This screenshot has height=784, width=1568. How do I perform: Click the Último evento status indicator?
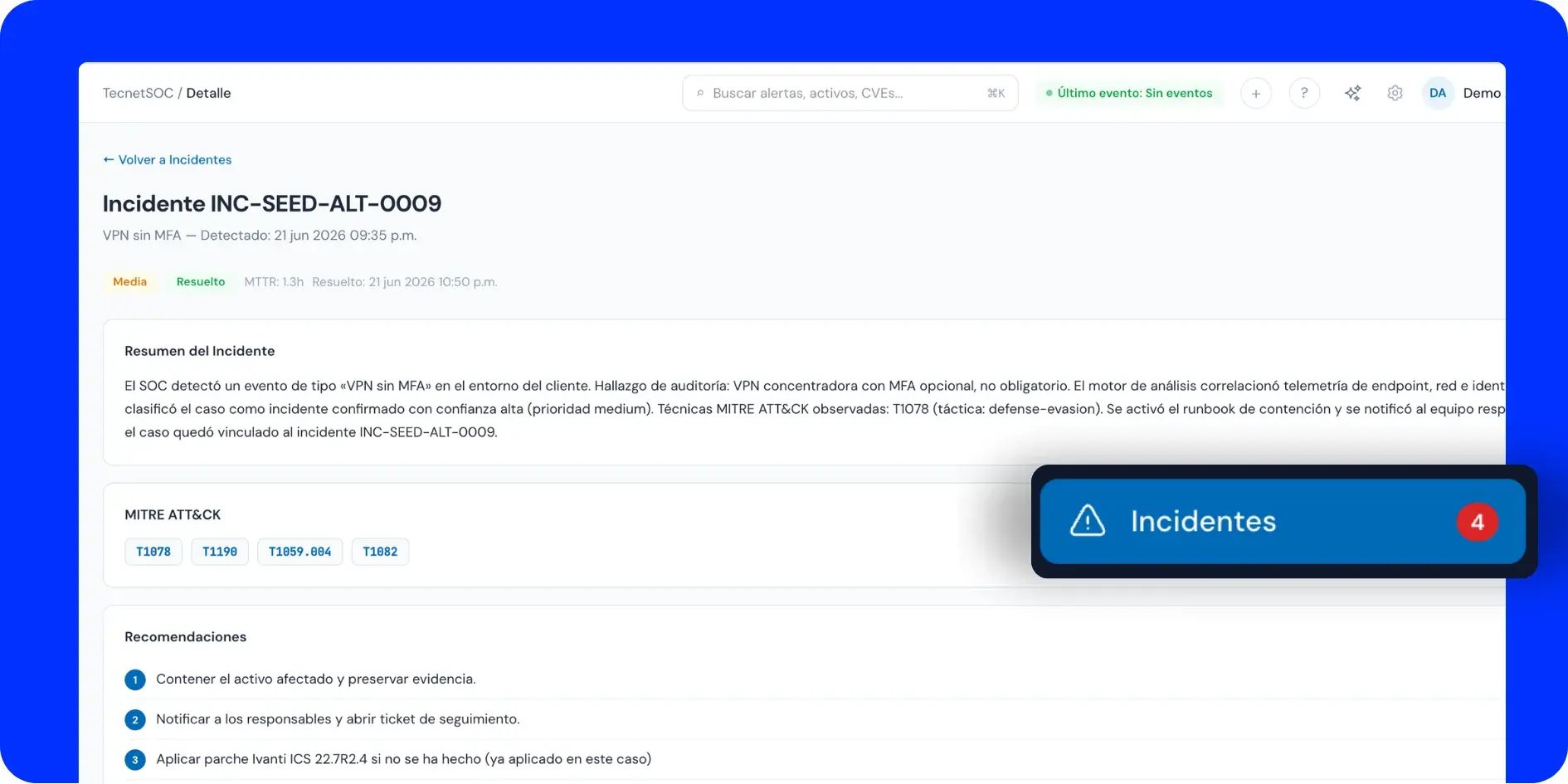1128,94
